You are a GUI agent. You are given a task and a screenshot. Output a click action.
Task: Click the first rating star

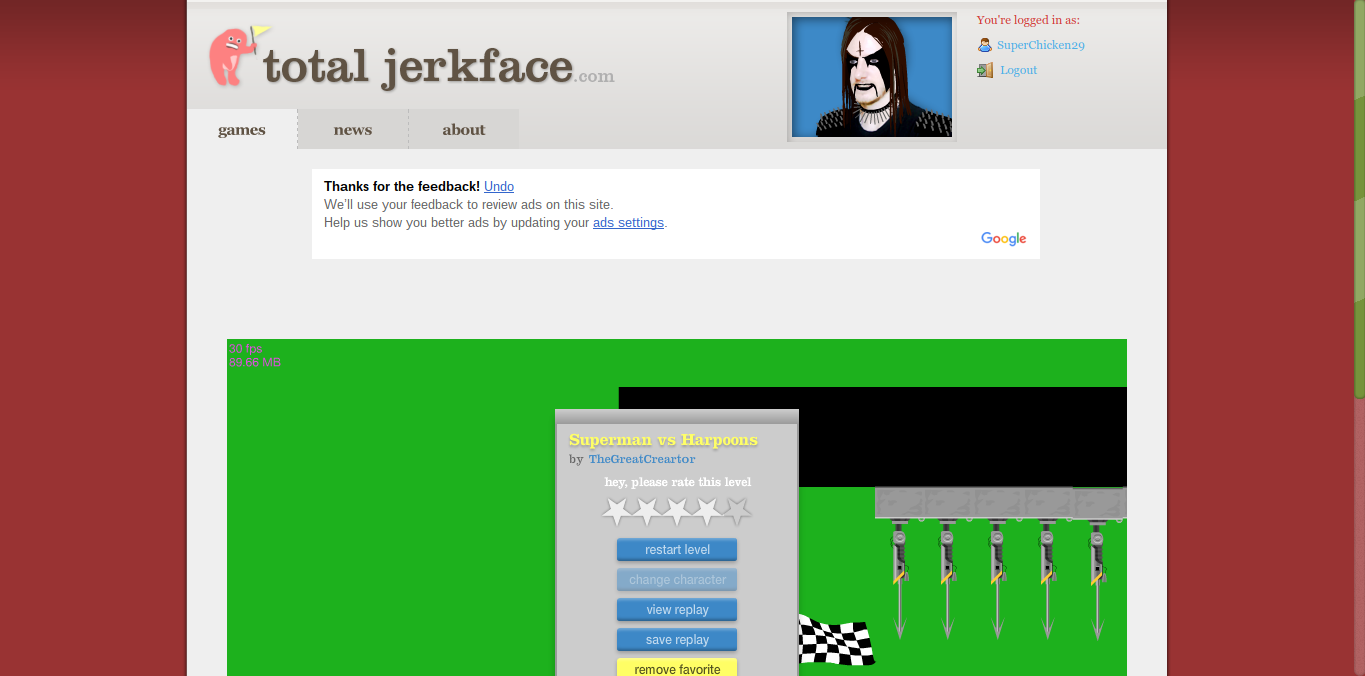615,510
